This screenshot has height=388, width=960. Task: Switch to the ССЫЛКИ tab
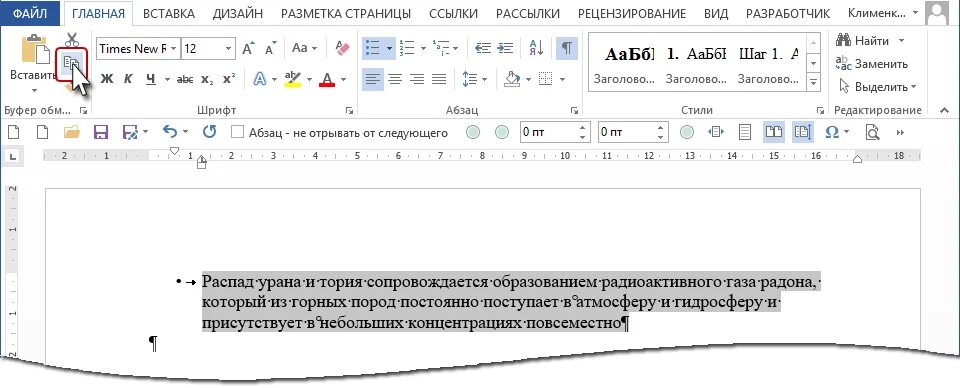click(454, 13)
